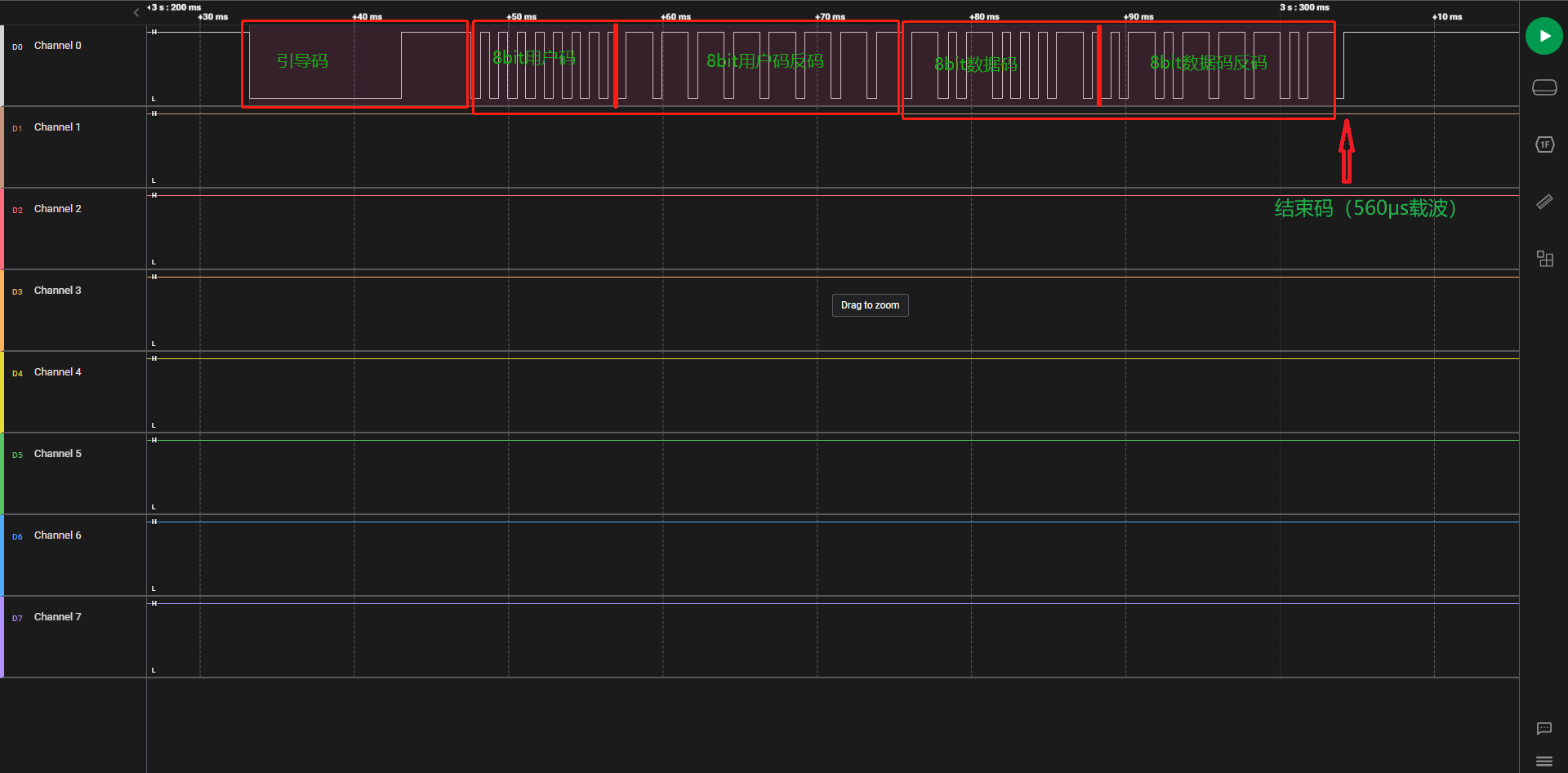The width and height of the screenshot is (1568, 773).
Task: Click the 3 s : 300 ms time marker
Action: point(1303,7)
